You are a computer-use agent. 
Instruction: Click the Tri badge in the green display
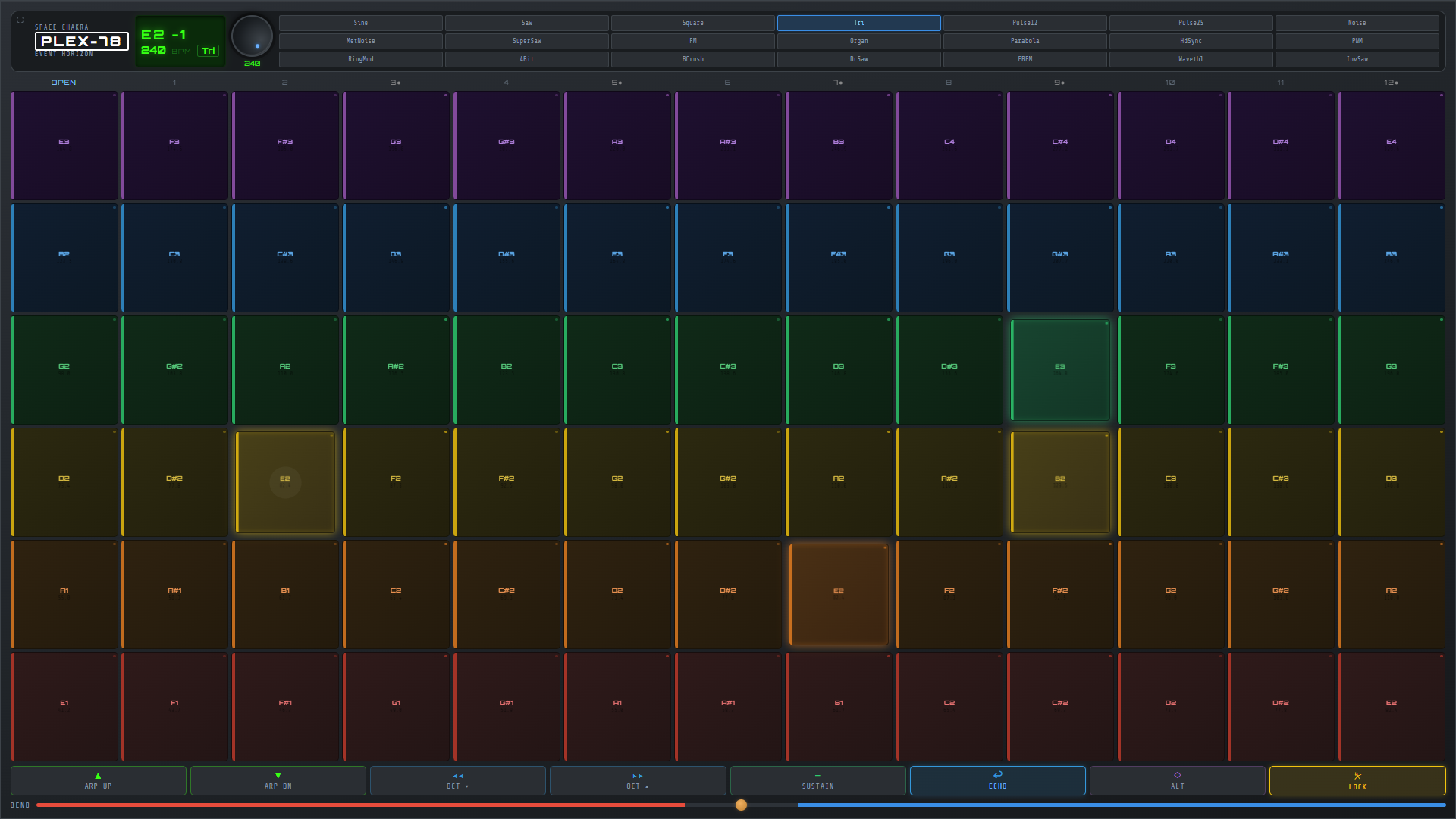tap(208, 51)
